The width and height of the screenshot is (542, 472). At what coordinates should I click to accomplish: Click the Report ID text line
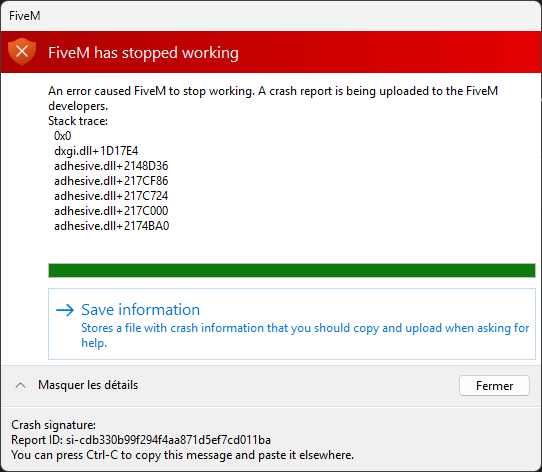141,440
